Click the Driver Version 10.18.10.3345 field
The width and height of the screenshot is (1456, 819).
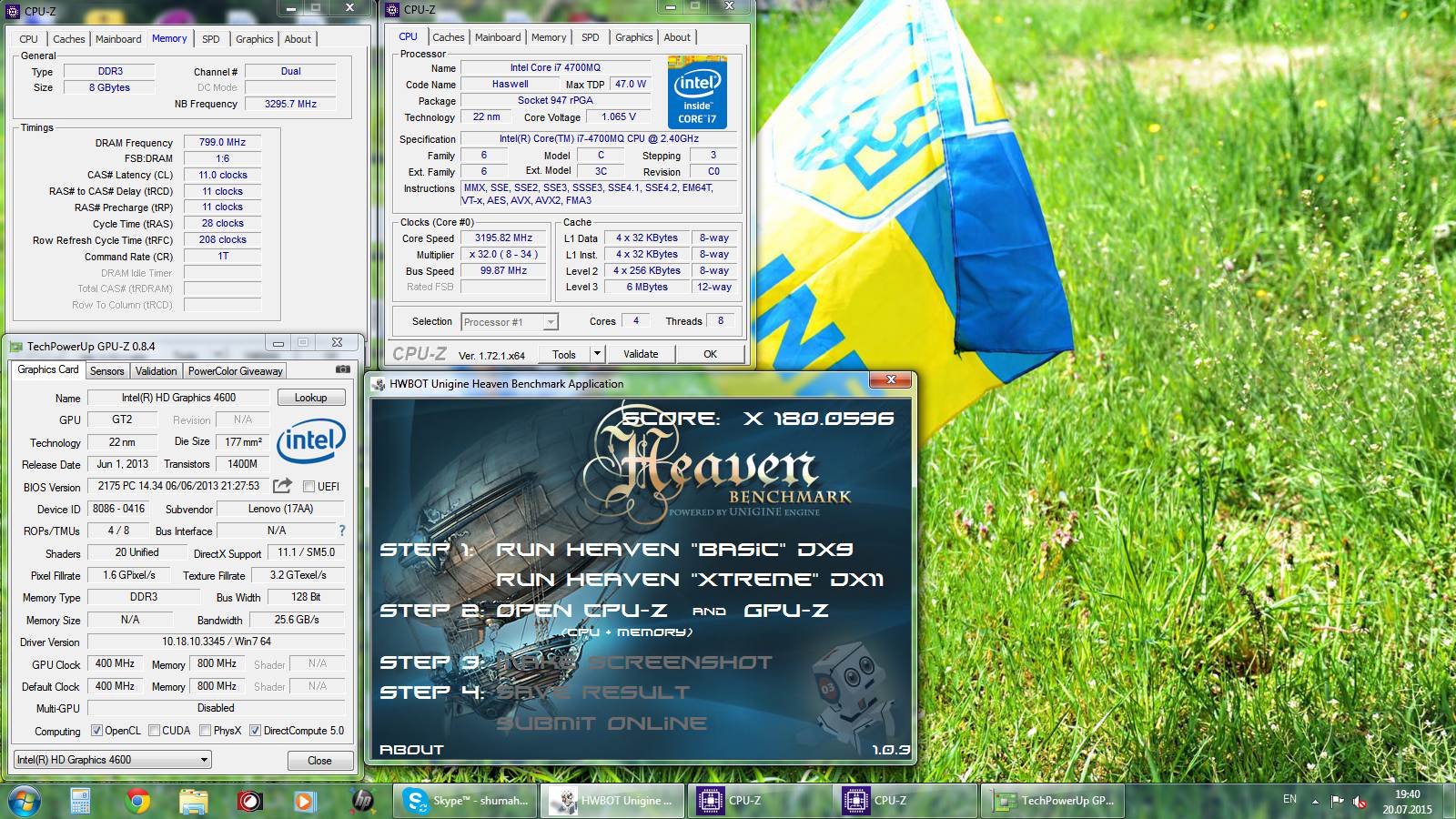(x=217, y=642)
